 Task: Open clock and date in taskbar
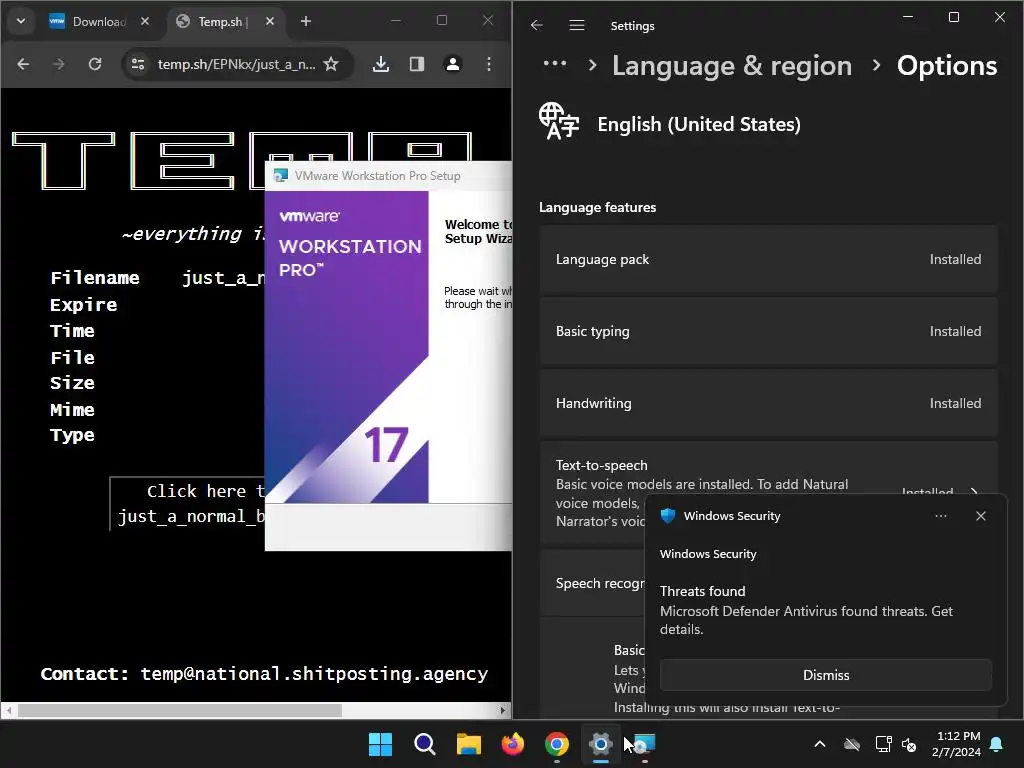[957, 744]
